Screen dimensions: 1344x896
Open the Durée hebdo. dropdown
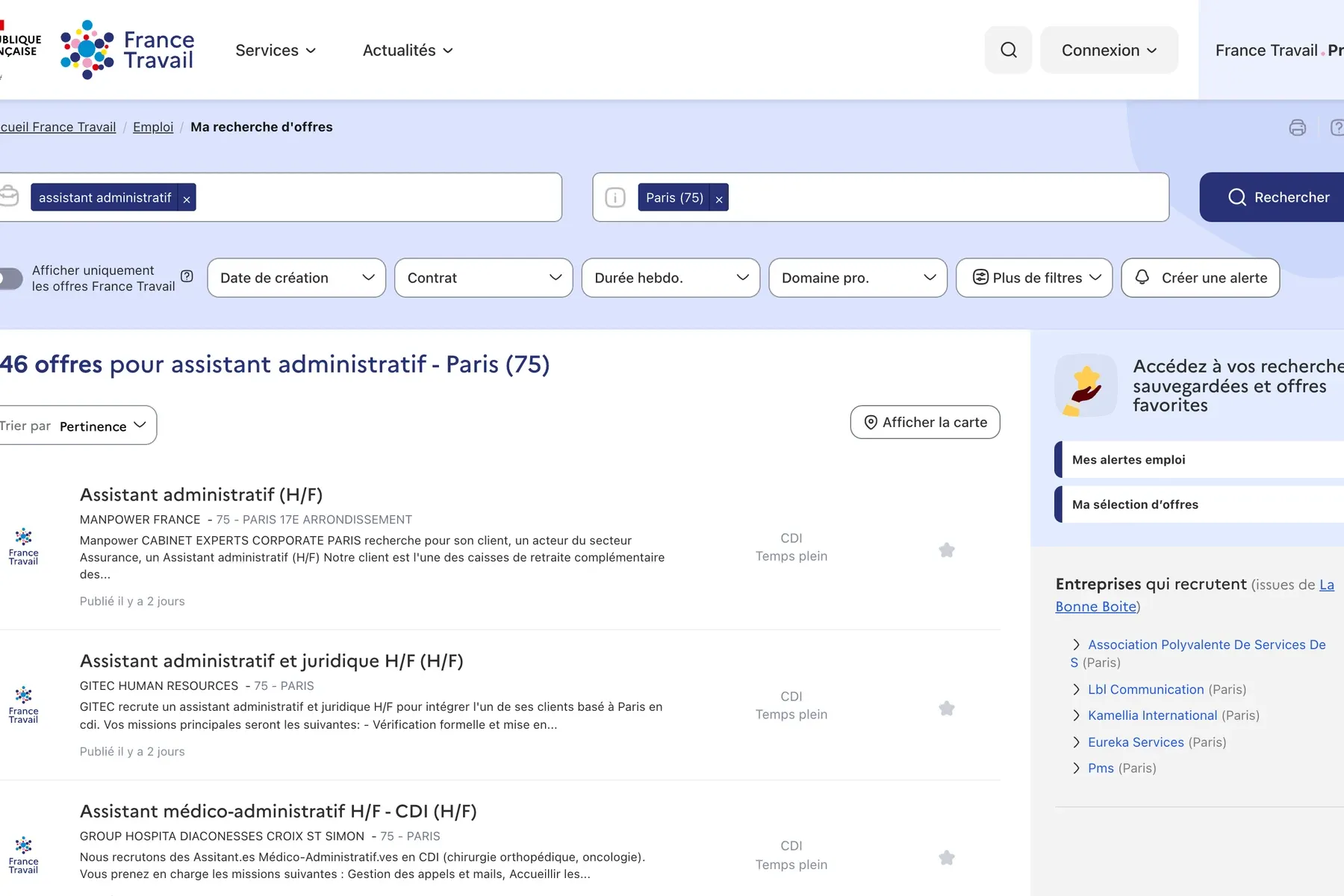click(671, 278)
